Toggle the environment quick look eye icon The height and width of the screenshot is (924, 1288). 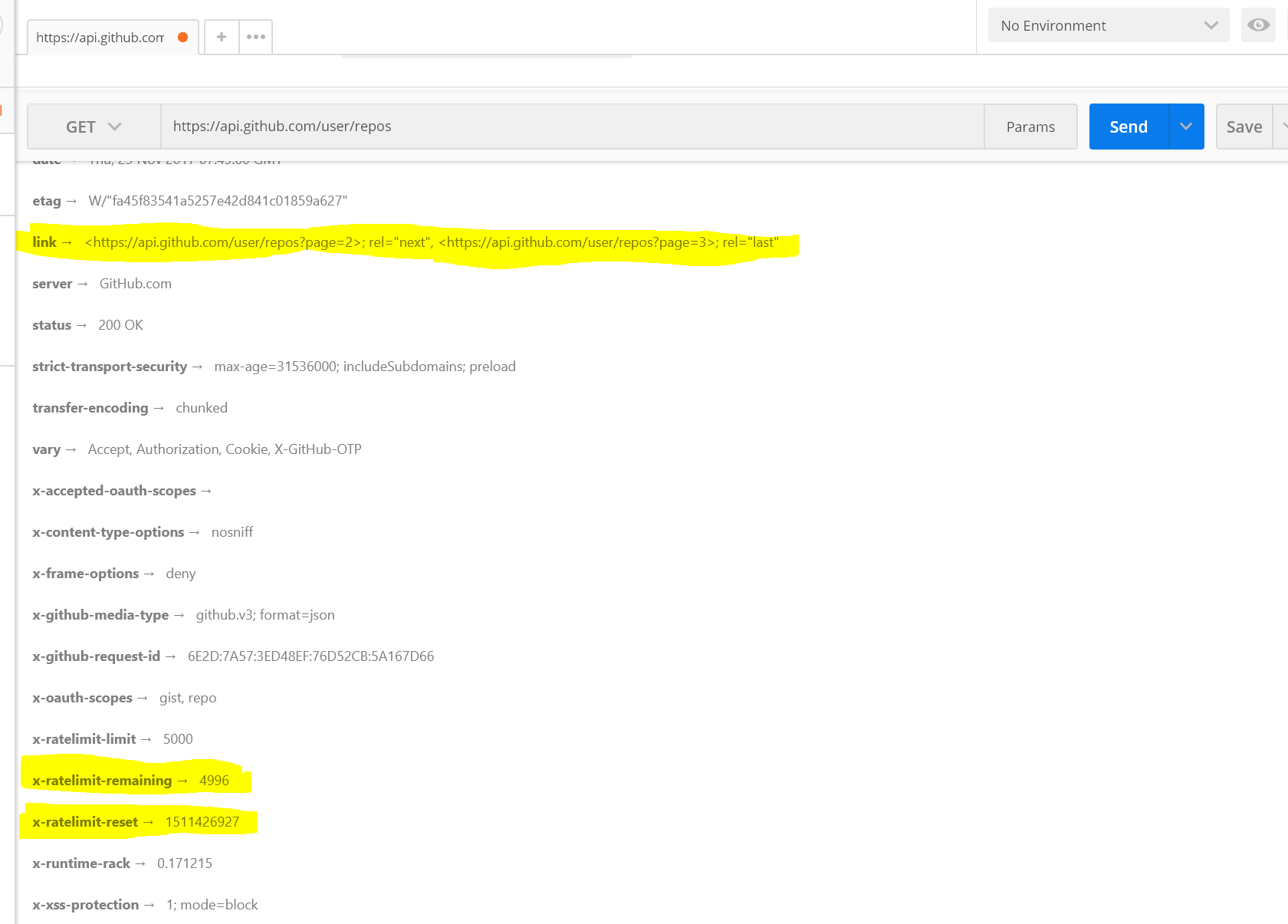click(x=1257, y=25)
